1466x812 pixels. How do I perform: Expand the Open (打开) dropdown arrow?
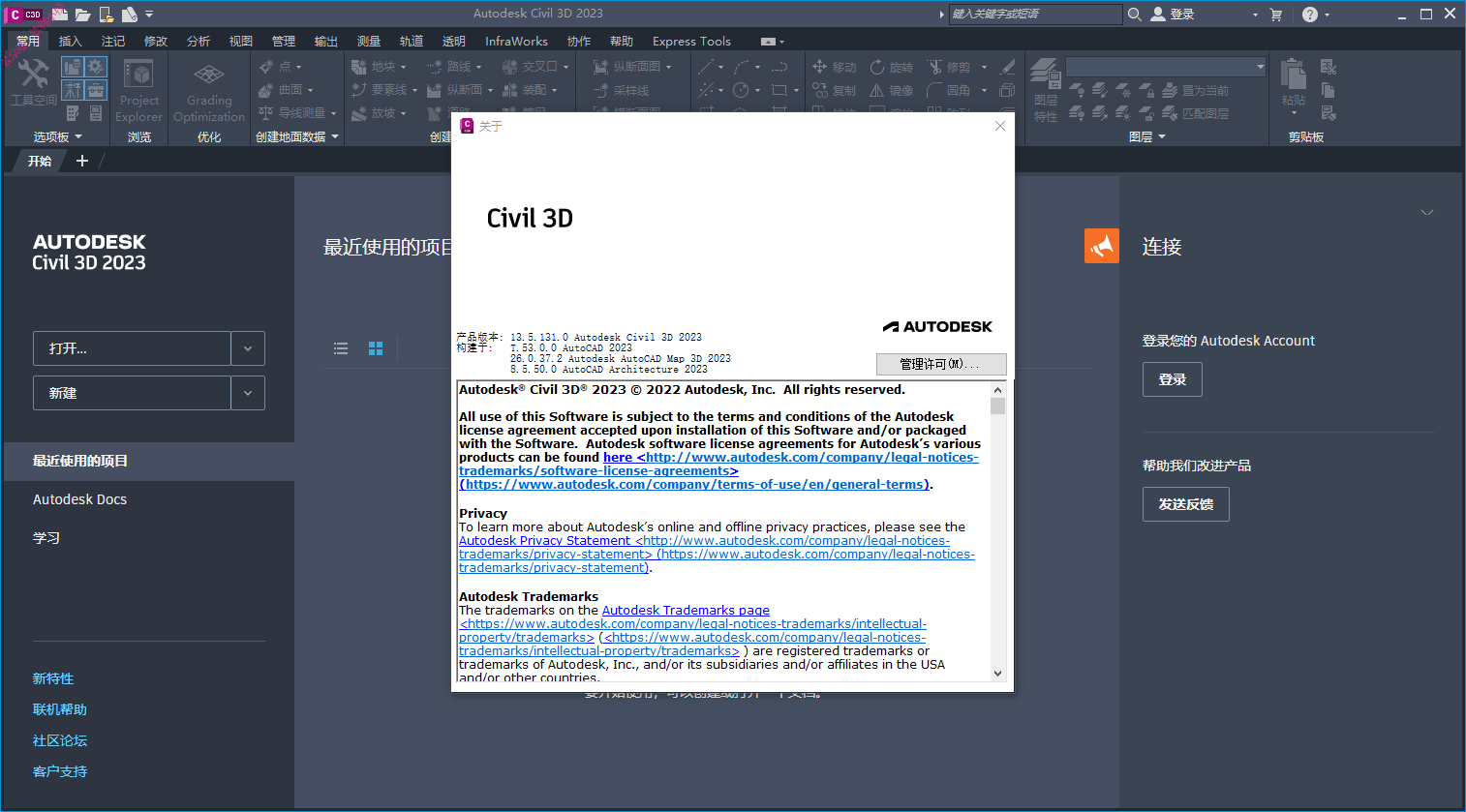[x=248, y=348]
